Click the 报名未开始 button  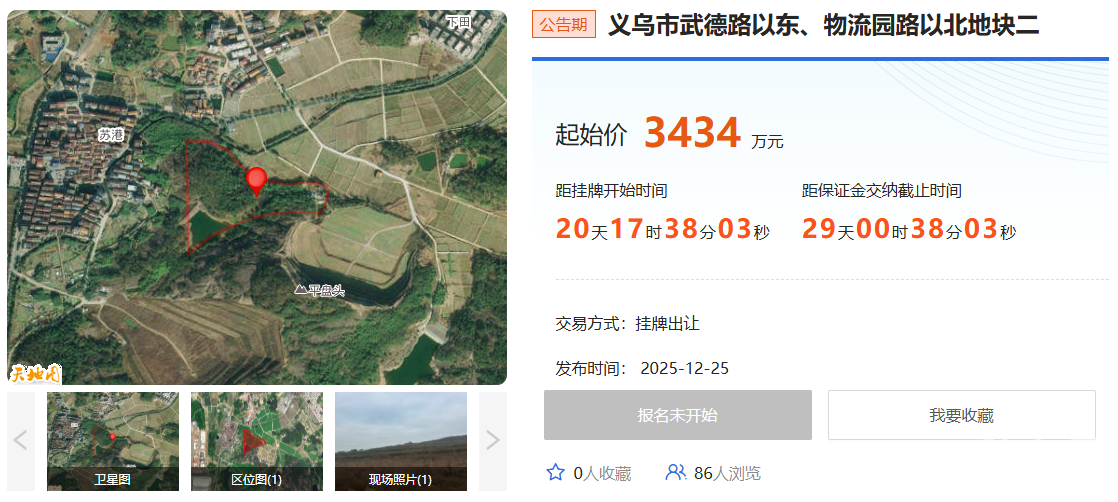677,415
